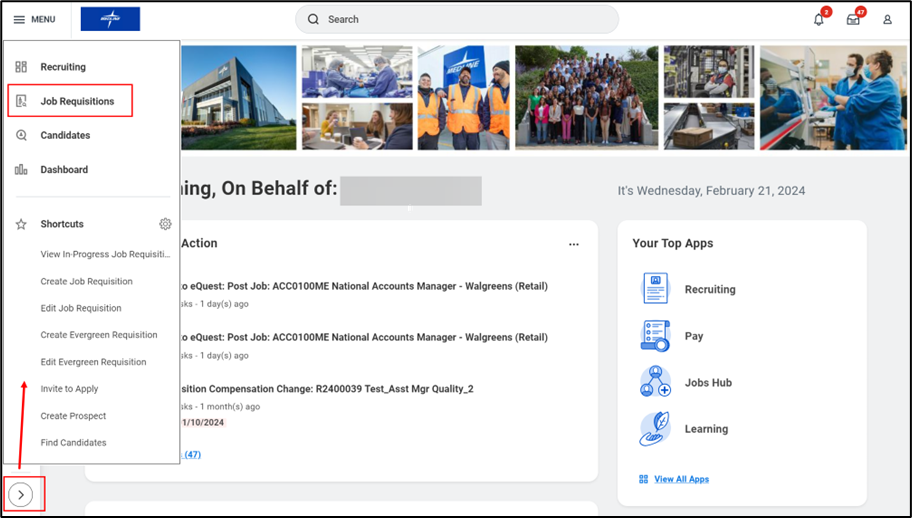The height and width of the screenshot is (518, 912).
Task: Click the View All Apps link
Action: (x=681, y=479)
